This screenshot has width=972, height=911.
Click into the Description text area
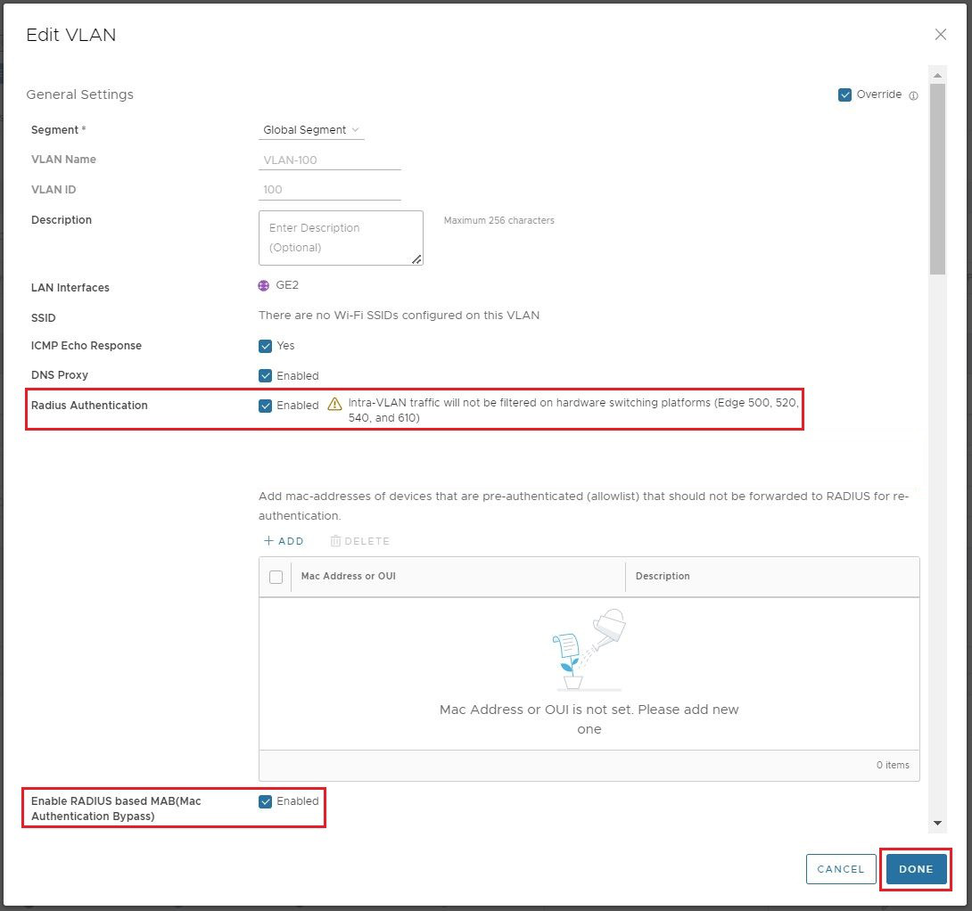[x=340, y=238]
